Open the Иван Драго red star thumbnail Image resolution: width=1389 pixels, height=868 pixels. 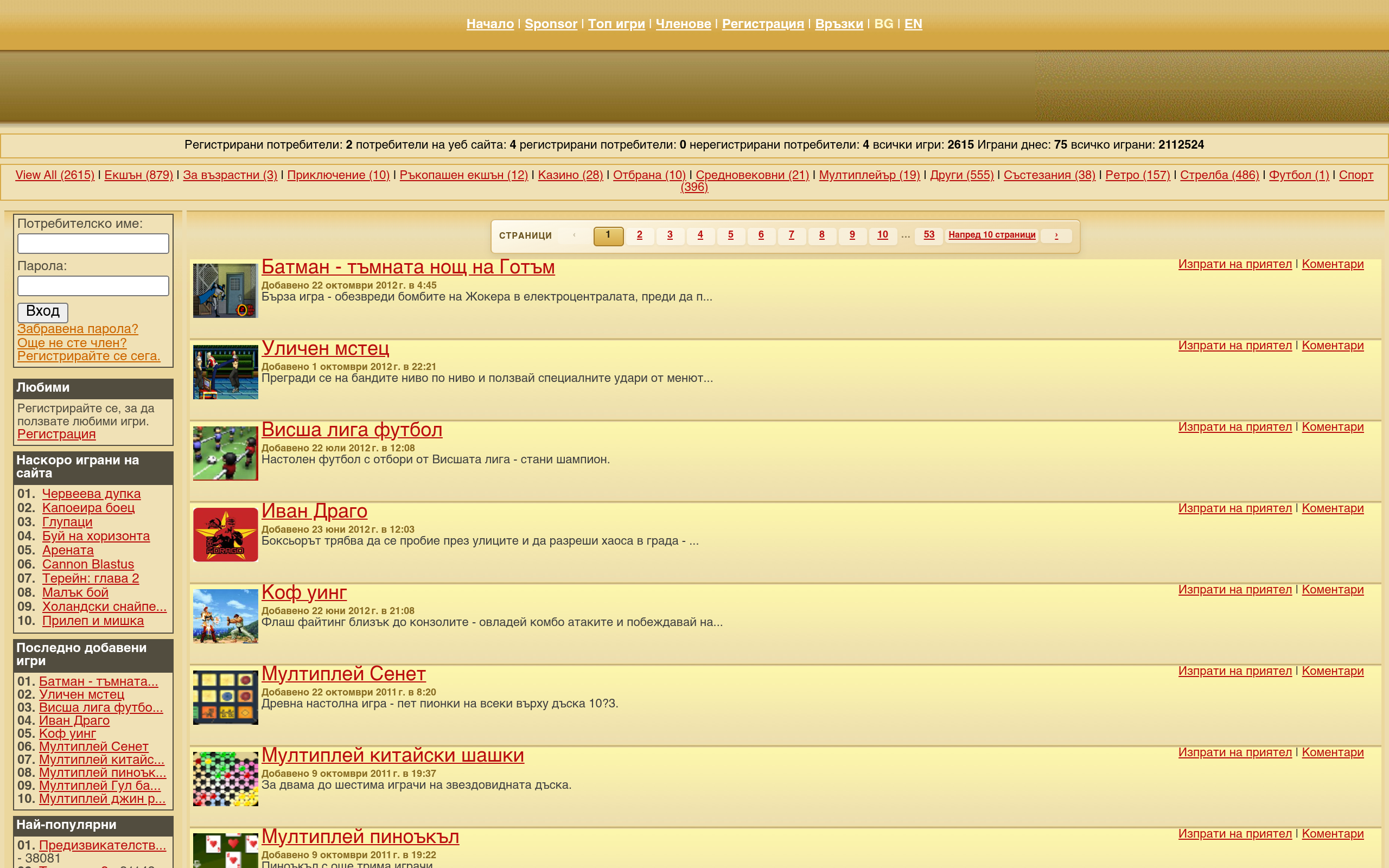pyautogui.click(x=225, y=534)
